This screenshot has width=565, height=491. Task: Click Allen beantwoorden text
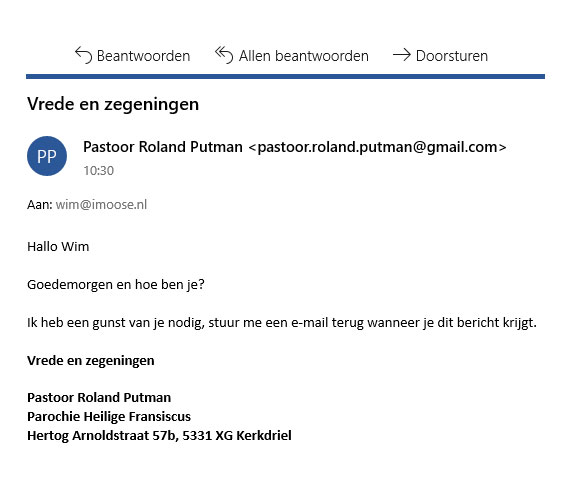pyautogui.click(x=304, y=56)
